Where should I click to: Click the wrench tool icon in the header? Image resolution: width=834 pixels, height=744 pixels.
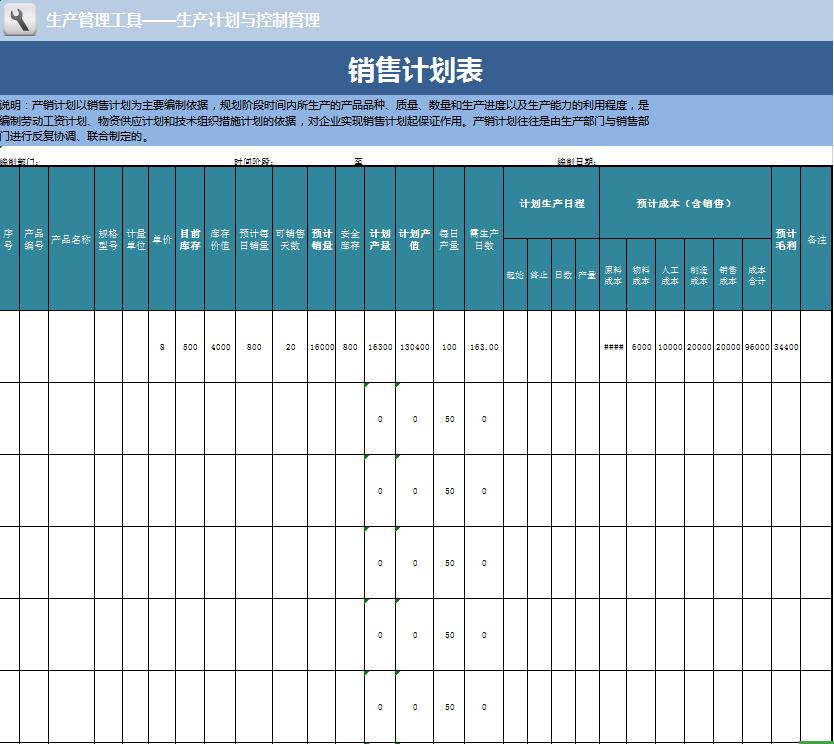click(19, 19)
